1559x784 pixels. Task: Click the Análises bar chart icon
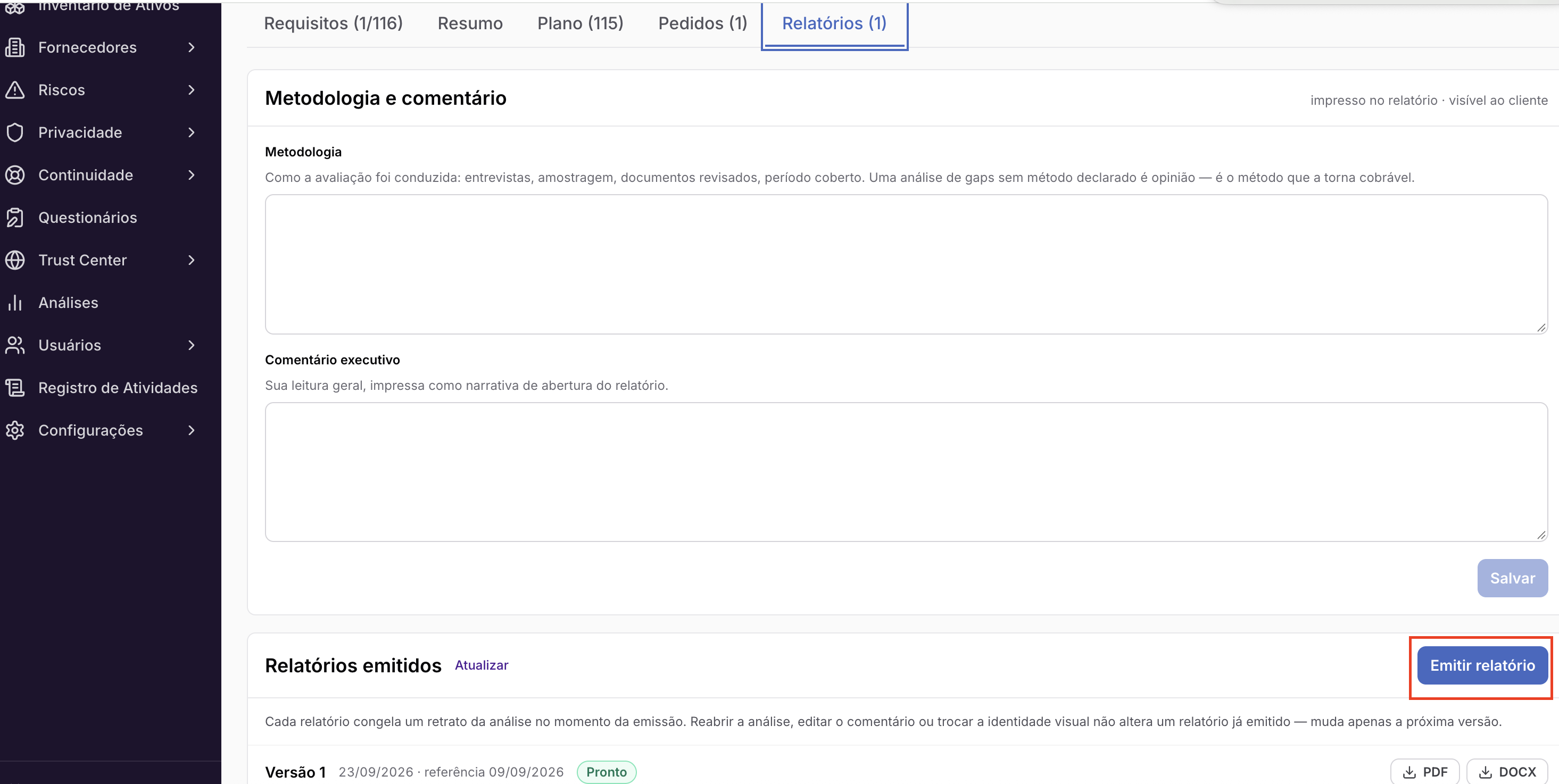point(15,303)
